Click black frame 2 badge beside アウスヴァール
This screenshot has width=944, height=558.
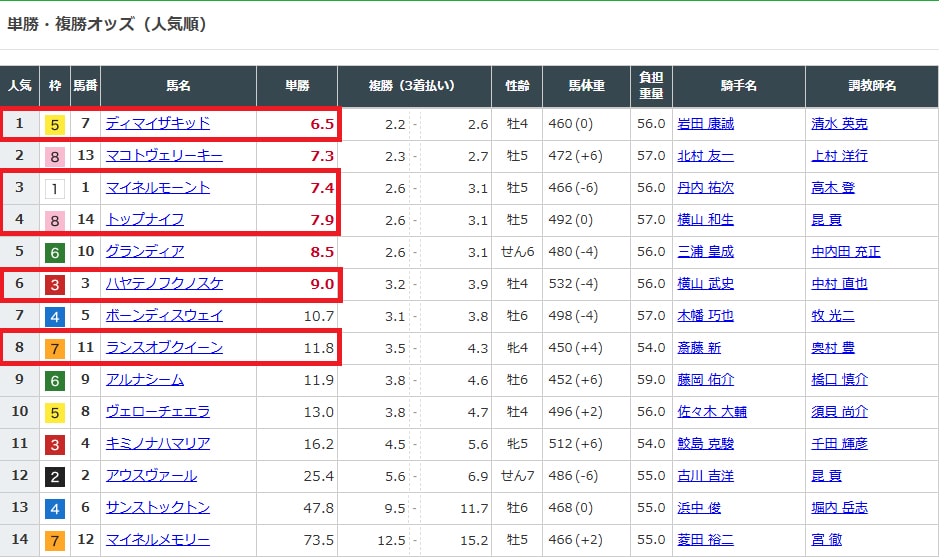point(55,476)
